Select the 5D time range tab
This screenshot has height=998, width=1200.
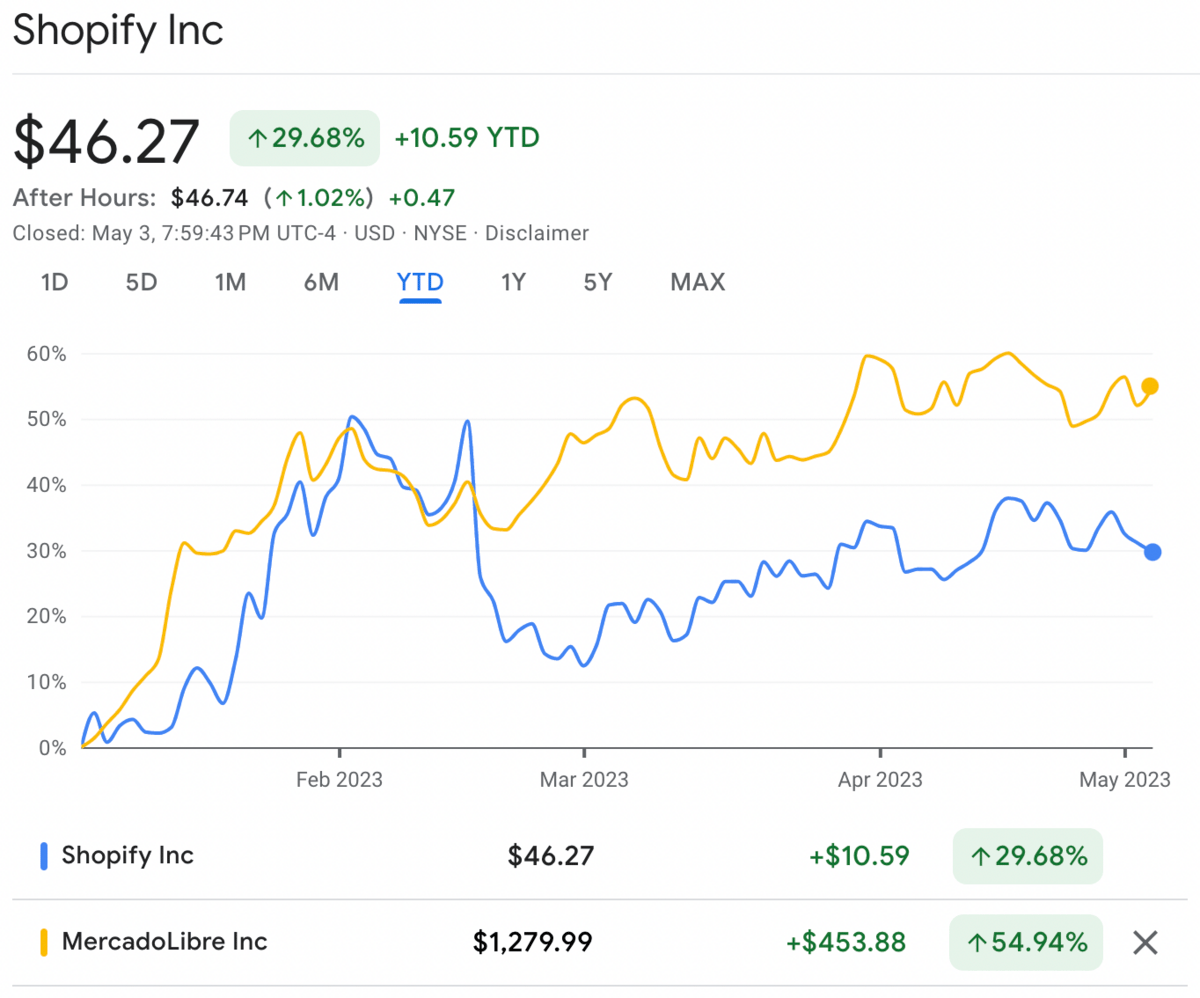141,282
